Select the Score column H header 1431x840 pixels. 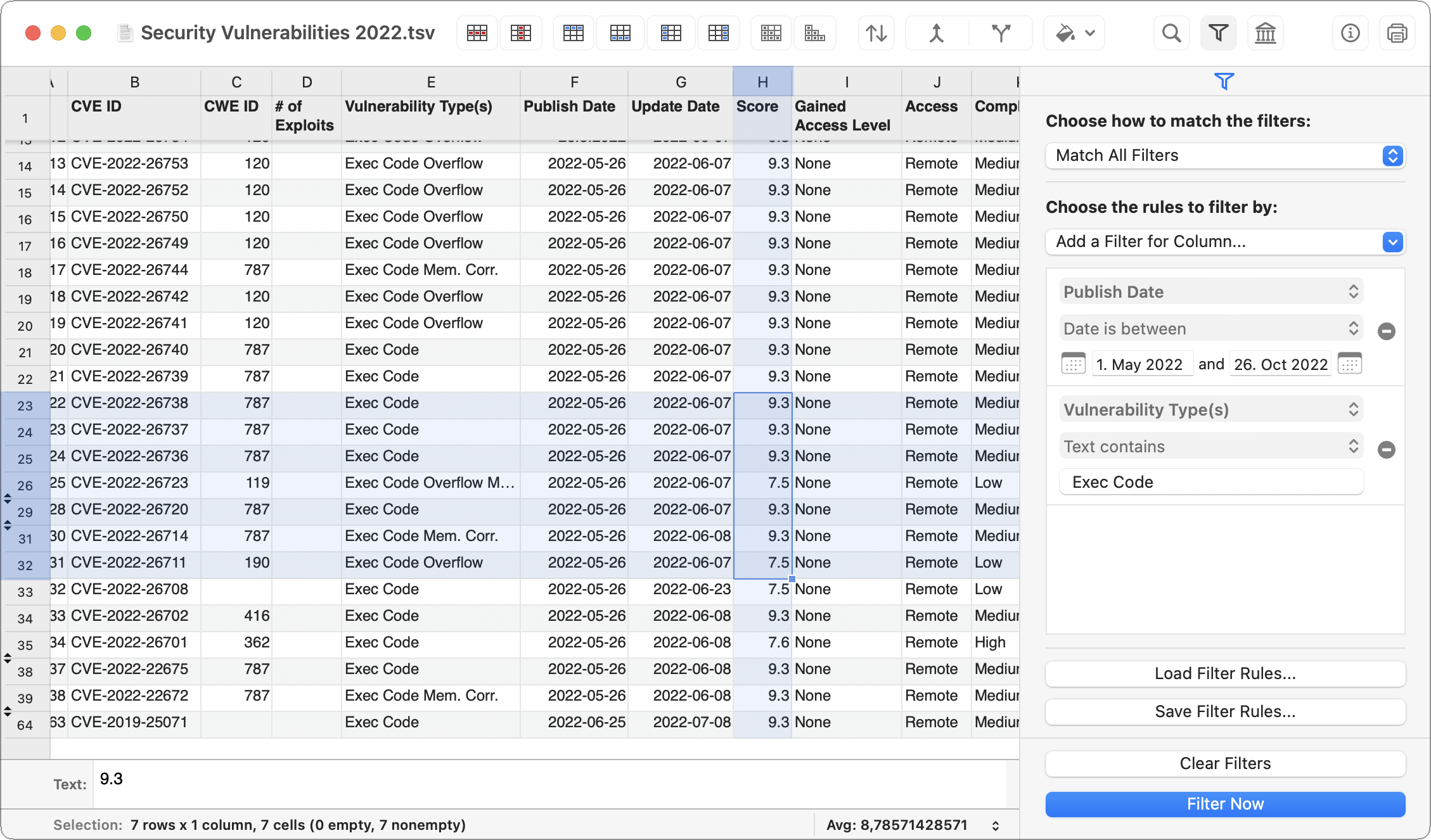(762, 82)
